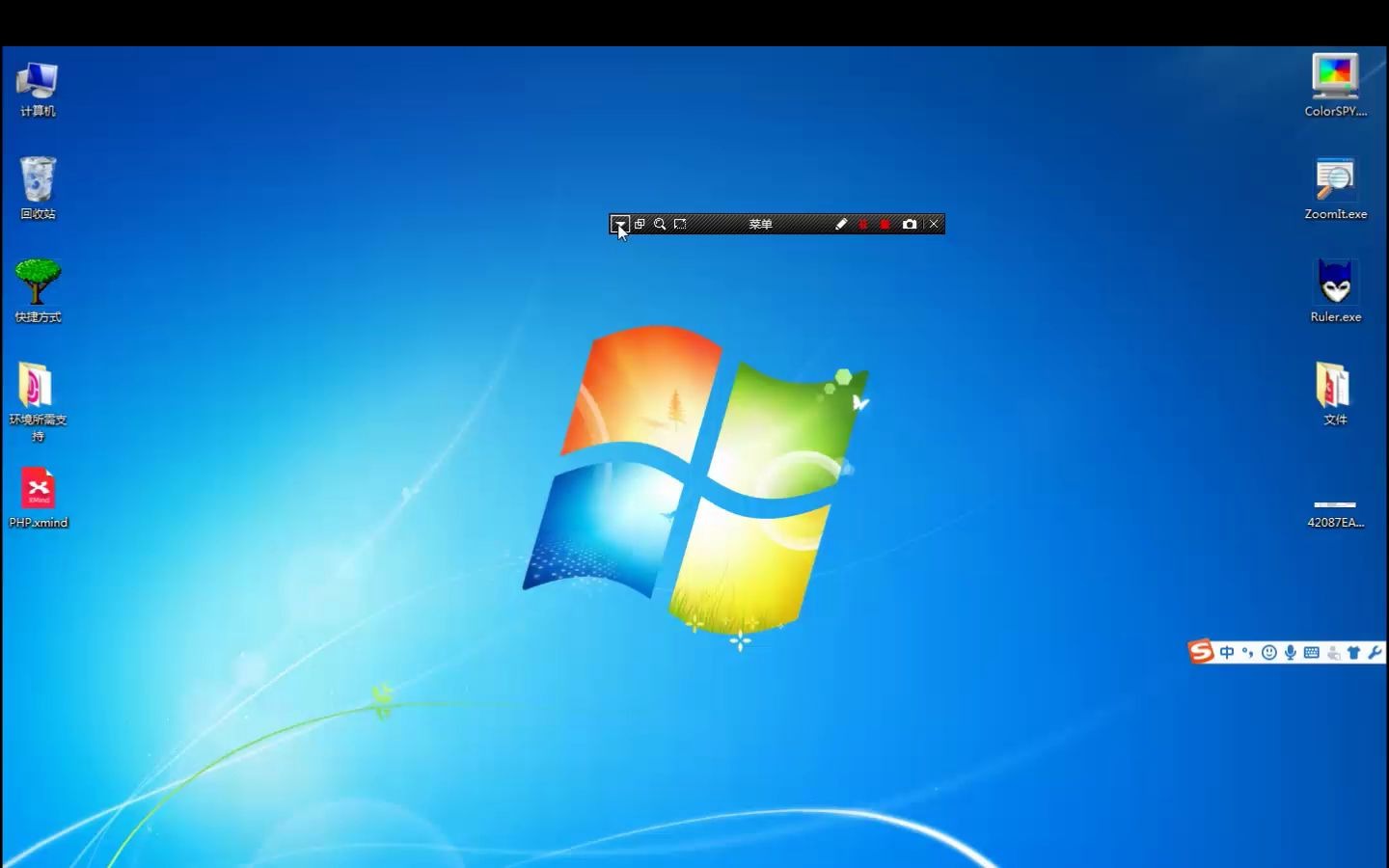The image size is (1389, 868).
Task: Select the Ruler.exe desktop icon
Action: (x=1335, y=290)
